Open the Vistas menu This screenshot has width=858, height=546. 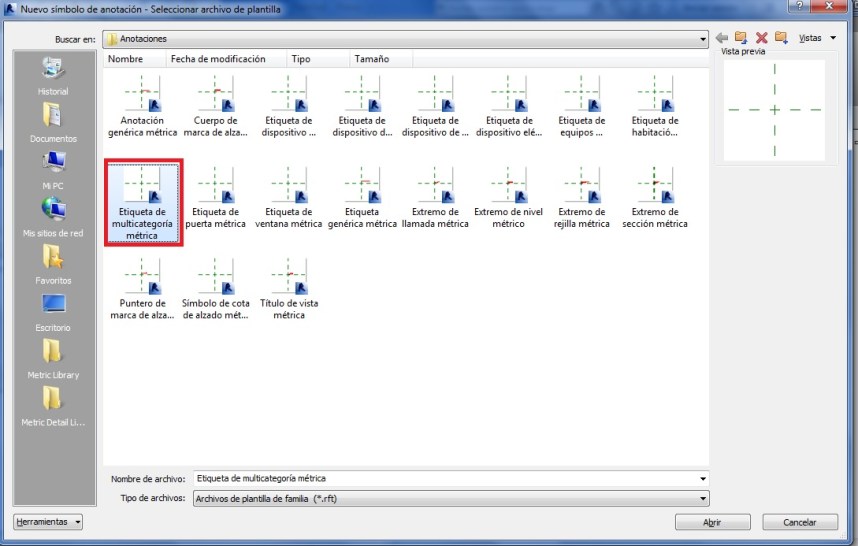coord(816,38)
